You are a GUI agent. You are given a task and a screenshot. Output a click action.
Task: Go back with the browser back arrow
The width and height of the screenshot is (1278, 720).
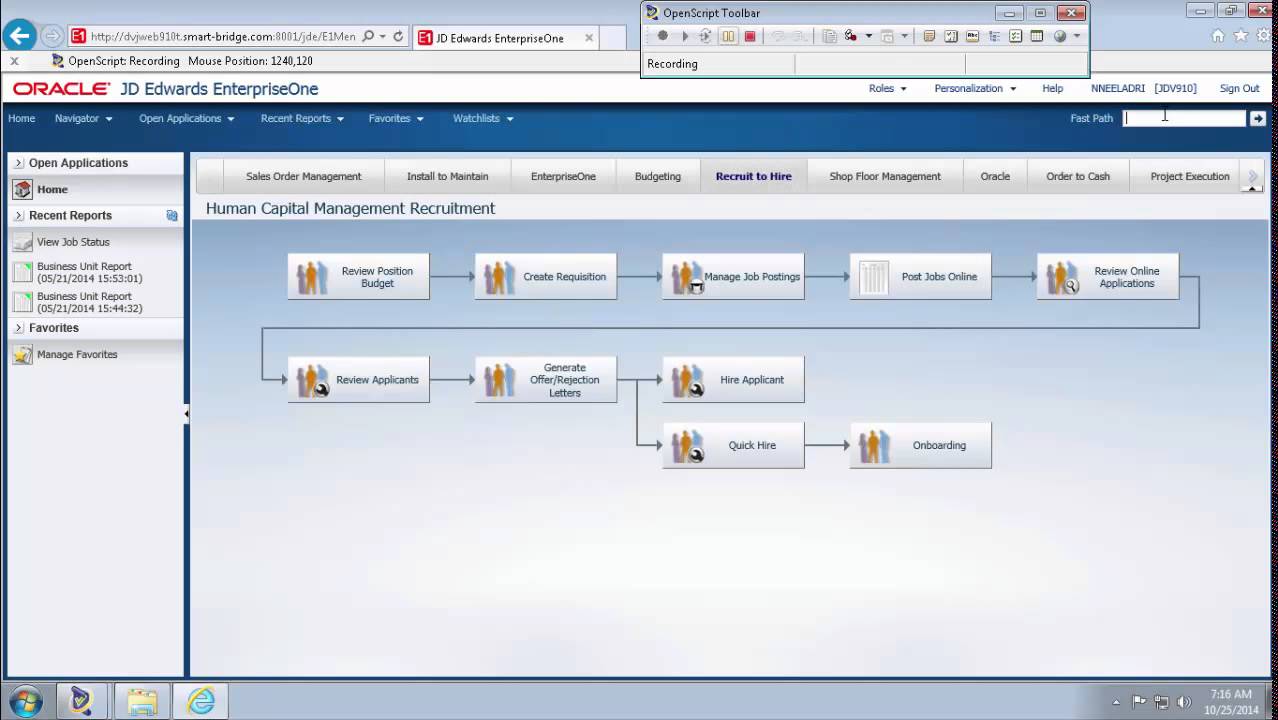(19, 36)
